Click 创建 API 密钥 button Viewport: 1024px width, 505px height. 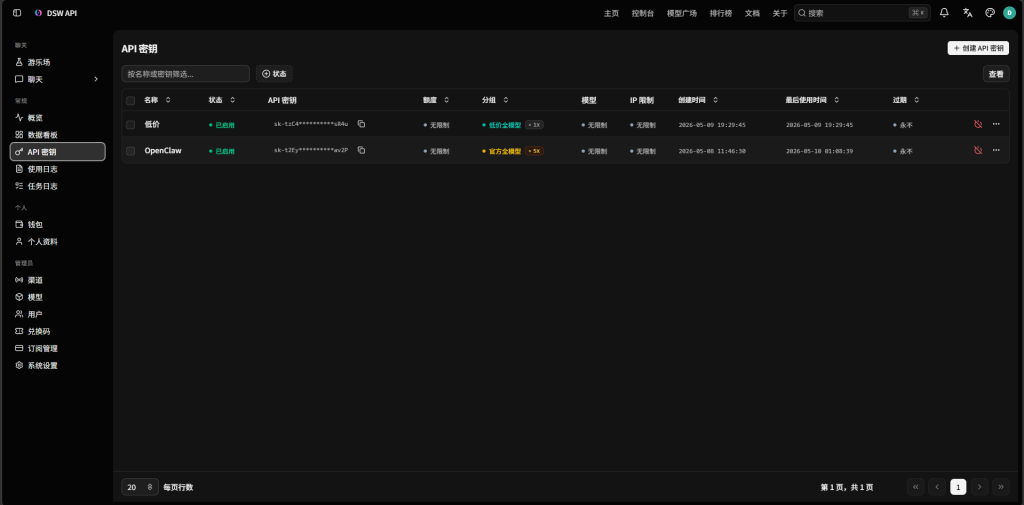pyautogui.click(x=978, y=48)
